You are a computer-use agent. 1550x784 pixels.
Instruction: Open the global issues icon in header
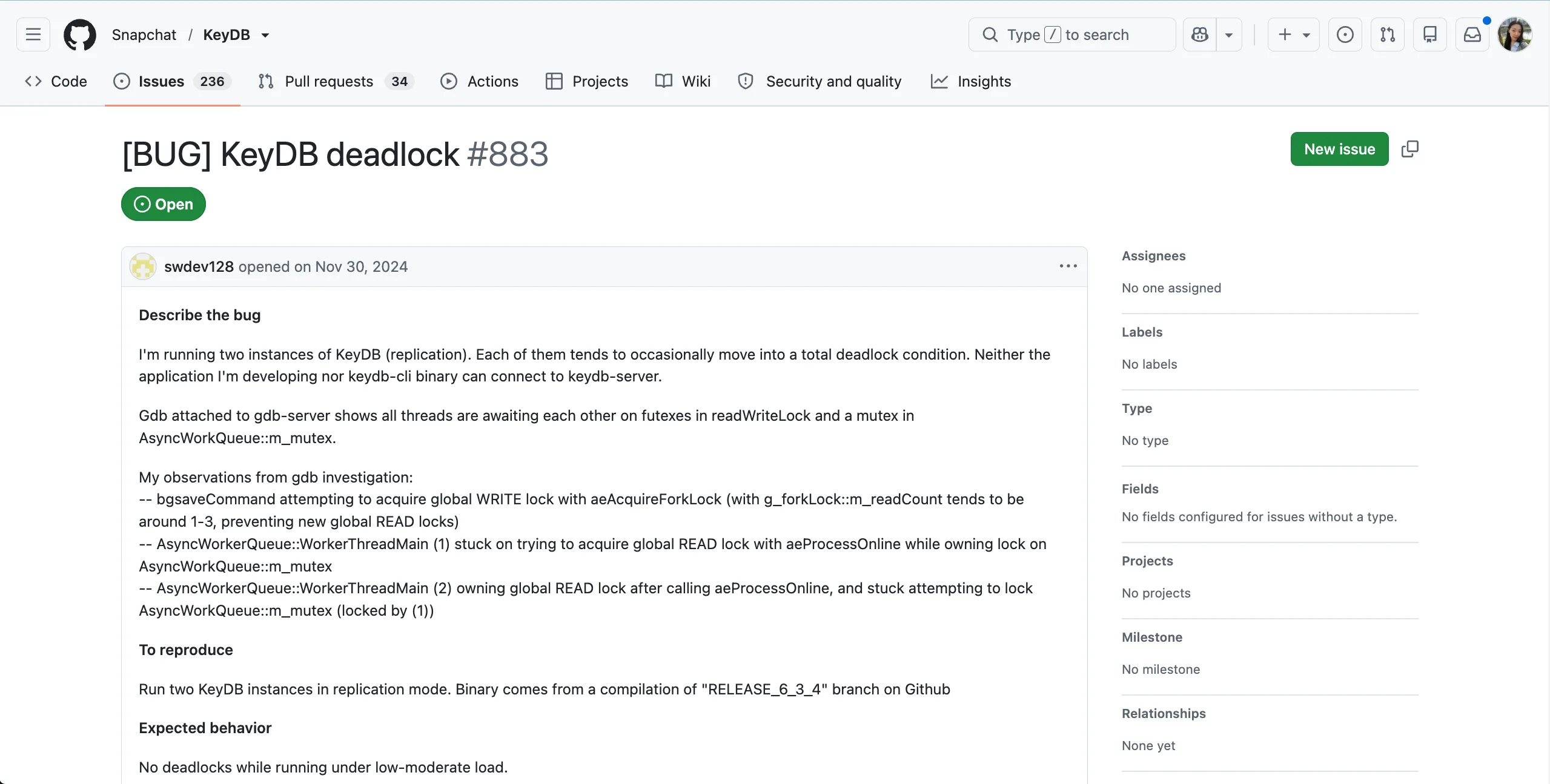(x=1345, y=35)
